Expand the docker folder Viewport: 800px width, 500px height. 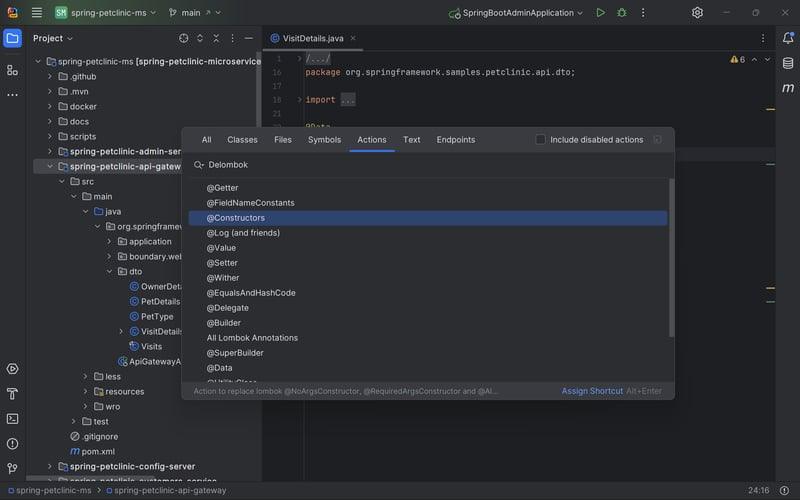pyautogui.click(x=49, y=107)
